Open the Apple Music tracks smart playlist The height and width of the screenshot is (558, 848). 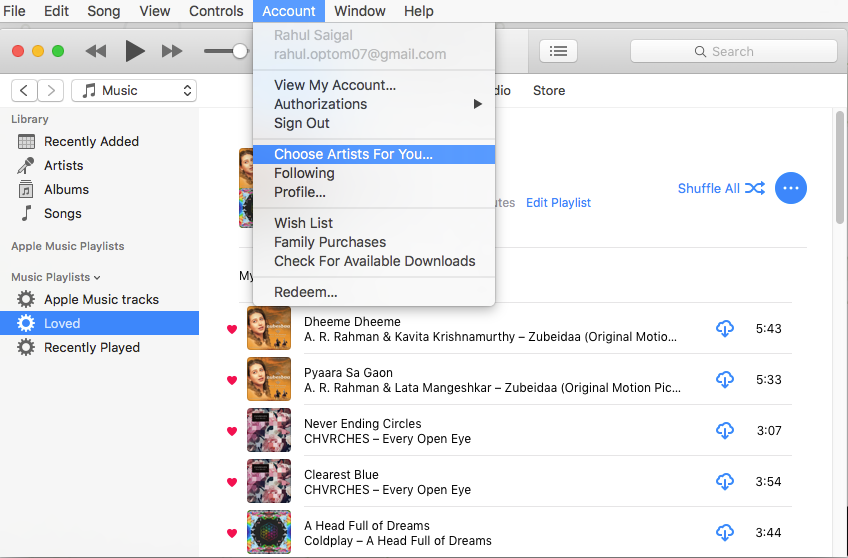[x=101, y=299]
